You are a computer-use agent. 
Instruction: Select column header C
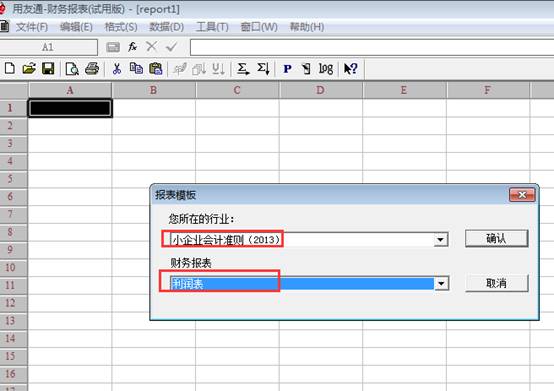point(237,90)
